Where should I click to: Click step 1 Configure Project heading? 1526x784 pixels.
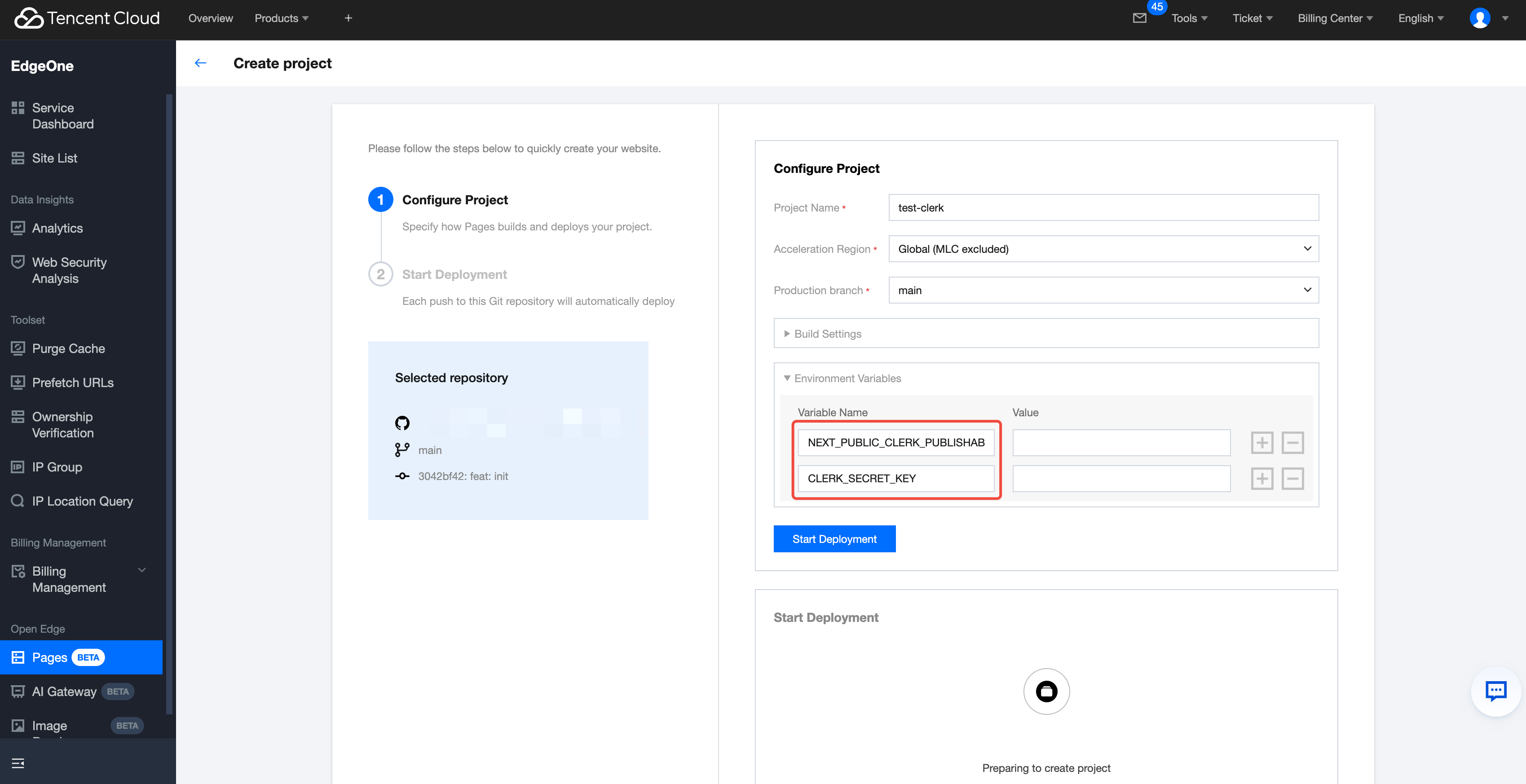[x=455, y=199]
